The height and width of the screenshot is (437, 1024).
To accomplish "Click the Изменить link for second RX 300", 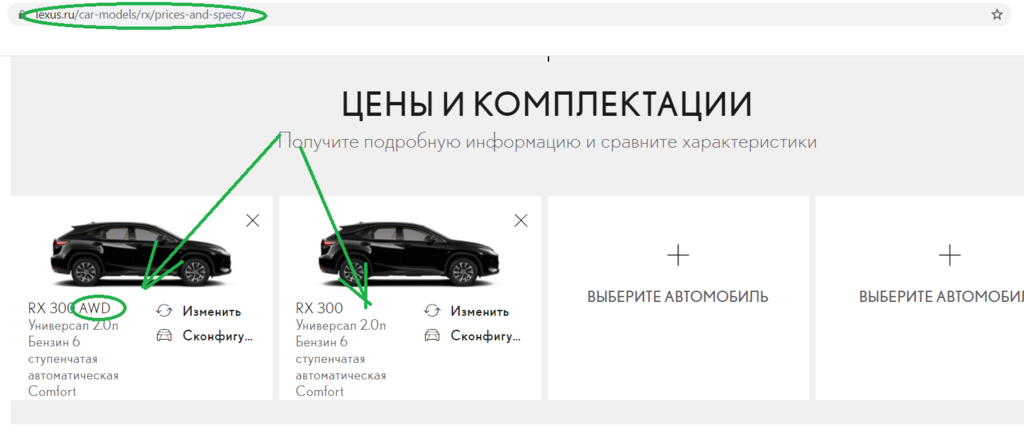I will point(479,312).
